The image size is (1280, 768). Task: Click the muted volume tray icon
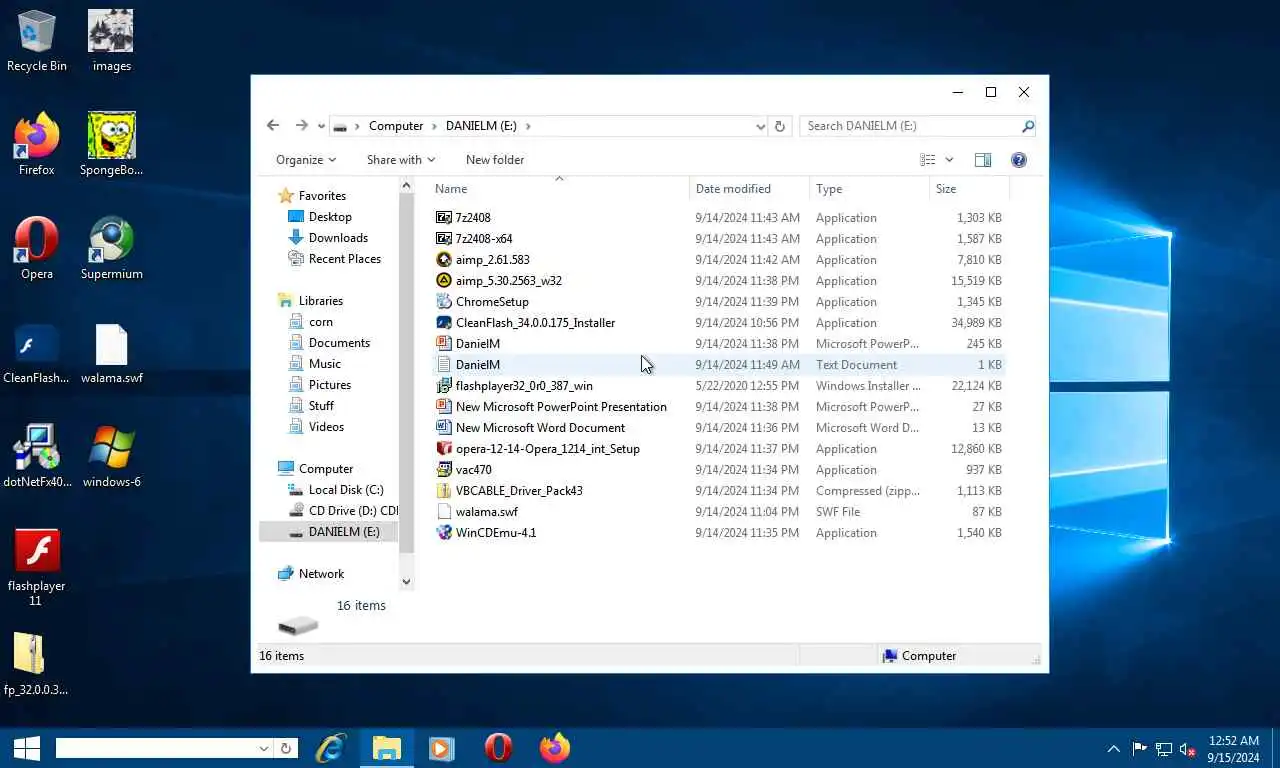(1188, 749)
